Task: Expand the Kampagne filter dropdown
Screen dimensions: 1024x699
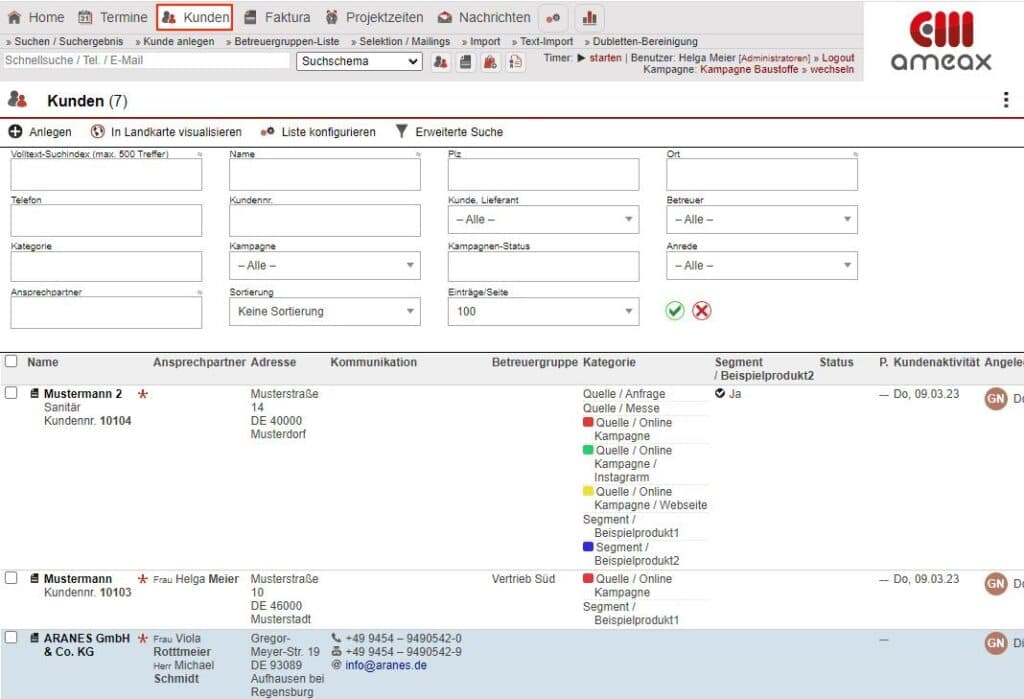Action: [325, 265]
